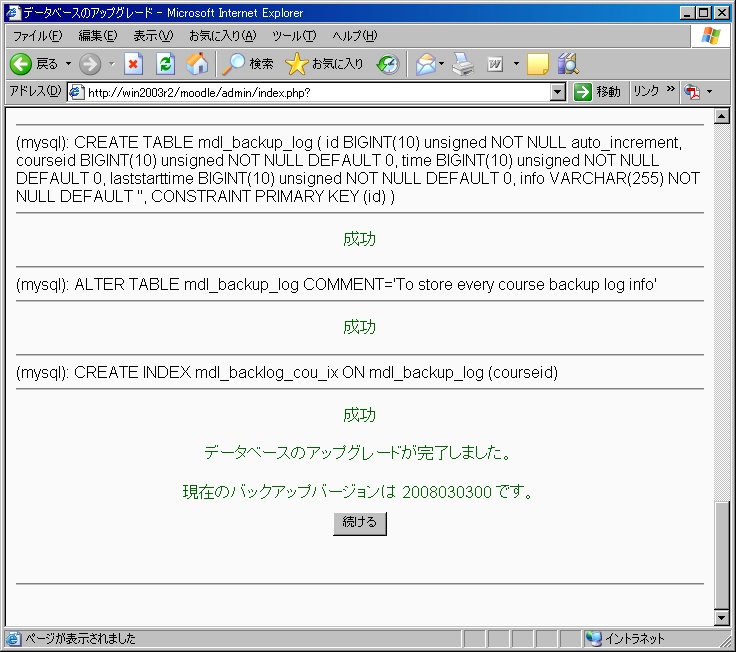Click first 成功 below CREATE TABLE
This screenshot has width=736, height=652.
click(359, 239)
